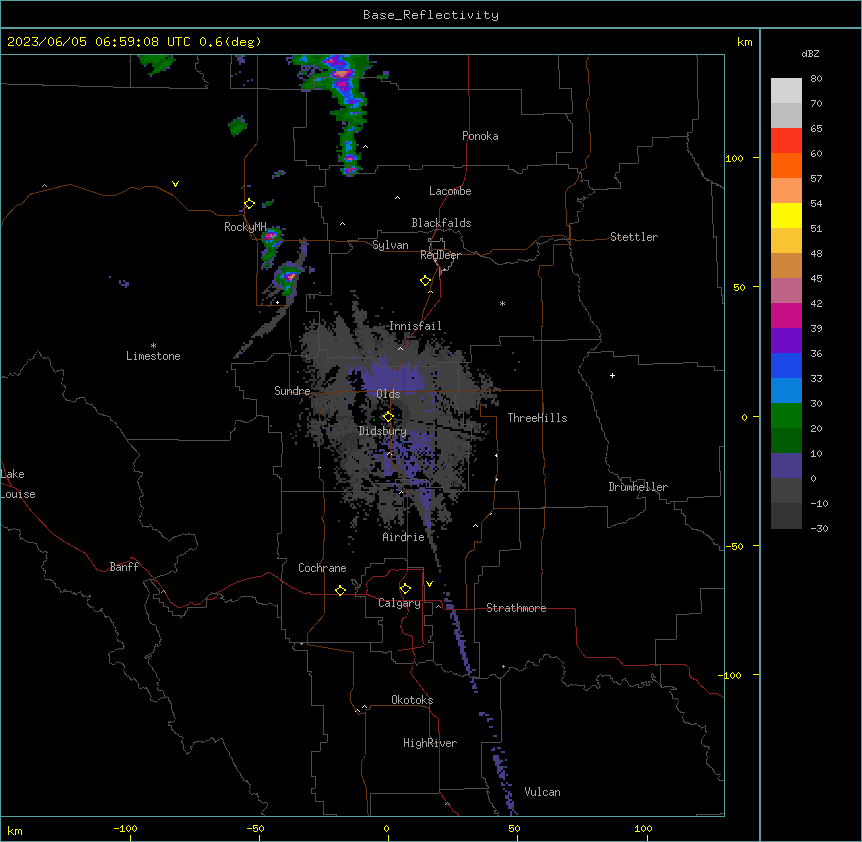Click the yellow diamond marker near RockyMH
Screen dimensions: 862x842
pyautogui.click(x=249, y=204)
